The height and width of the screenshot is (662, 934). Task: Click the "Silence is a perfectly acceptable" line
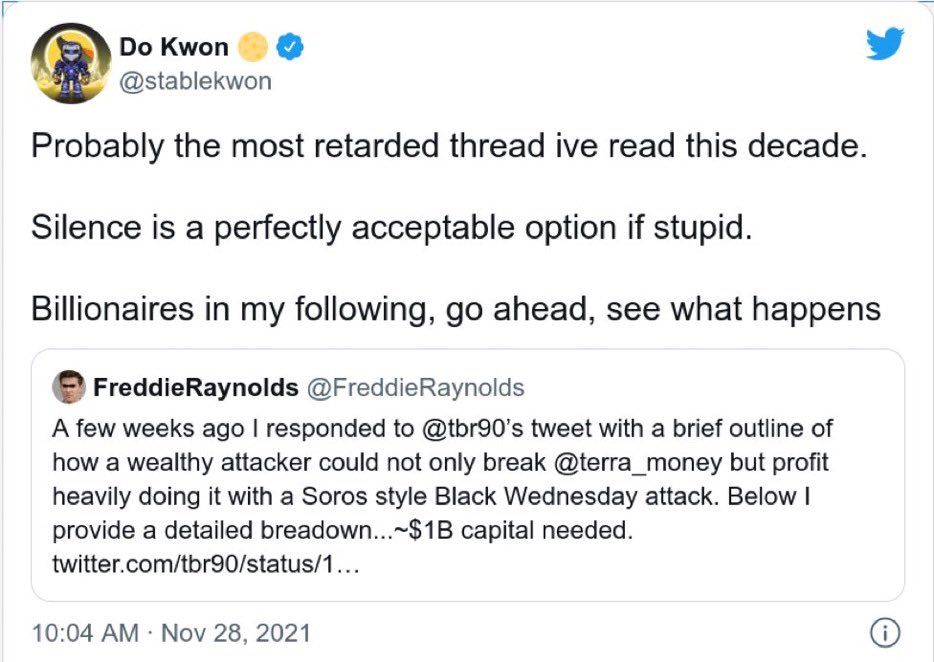[x=390, y=227]
